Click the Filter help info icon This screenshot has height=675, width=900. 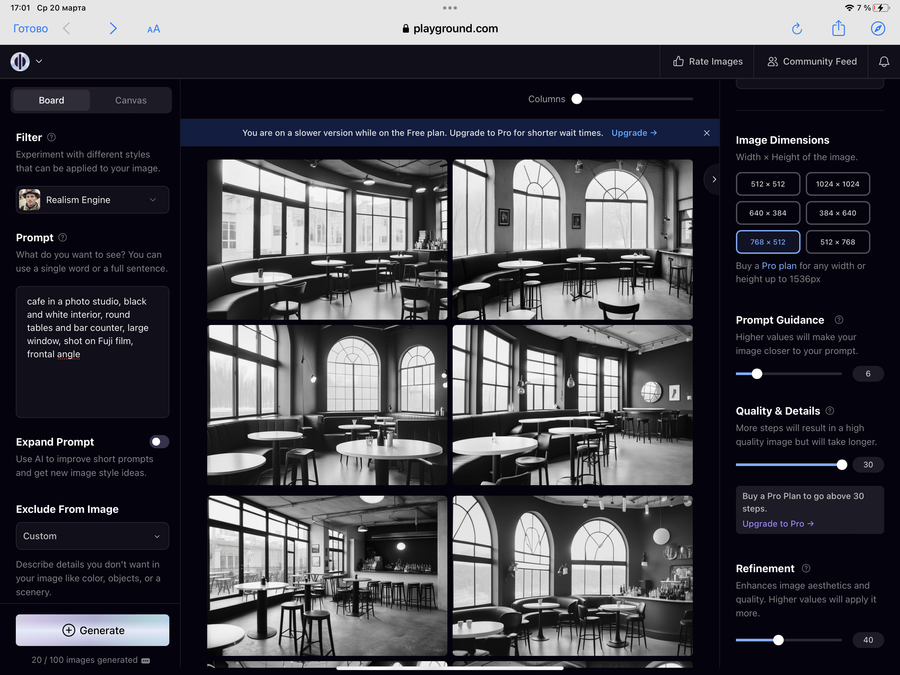[x=52, y=137]
